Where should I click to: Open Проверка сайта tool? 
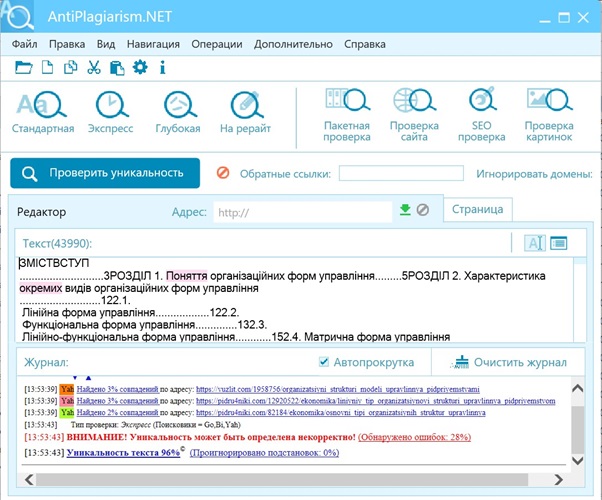point(414,115)
